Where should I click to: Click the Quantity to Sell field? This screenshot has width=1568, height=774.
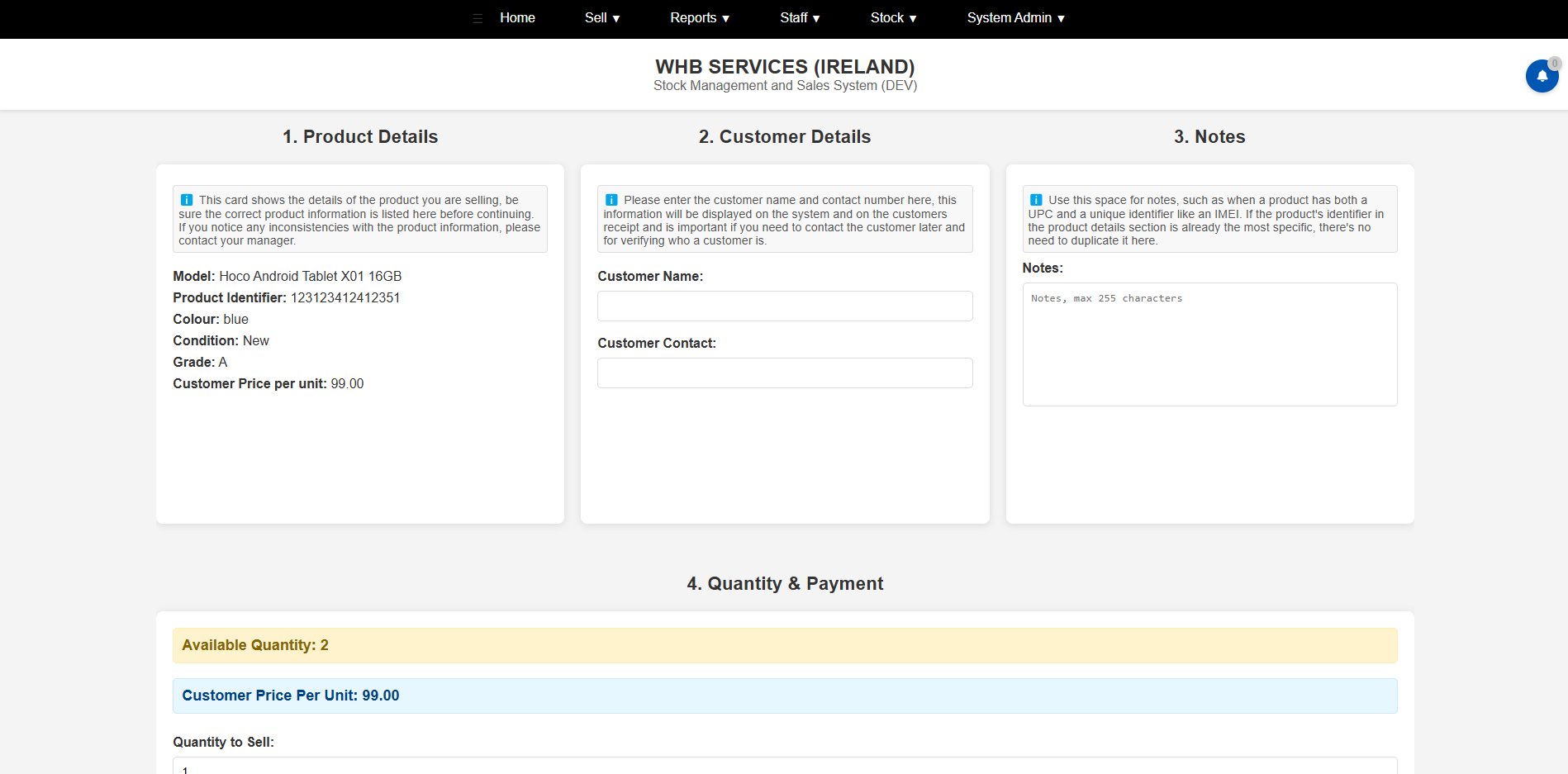pos(785,766)
